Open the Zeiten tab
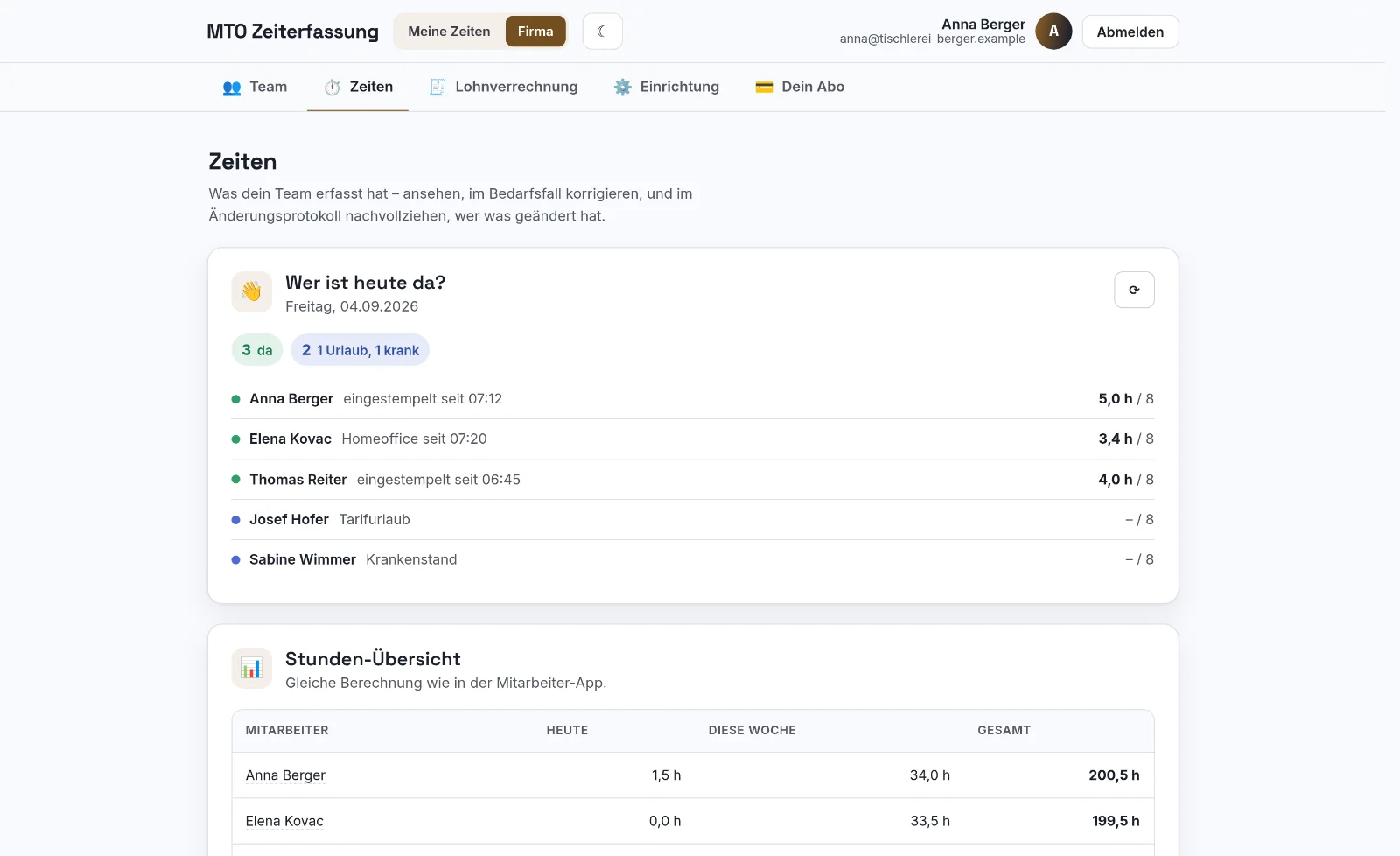1400x856 pixels. coord(358,87)
